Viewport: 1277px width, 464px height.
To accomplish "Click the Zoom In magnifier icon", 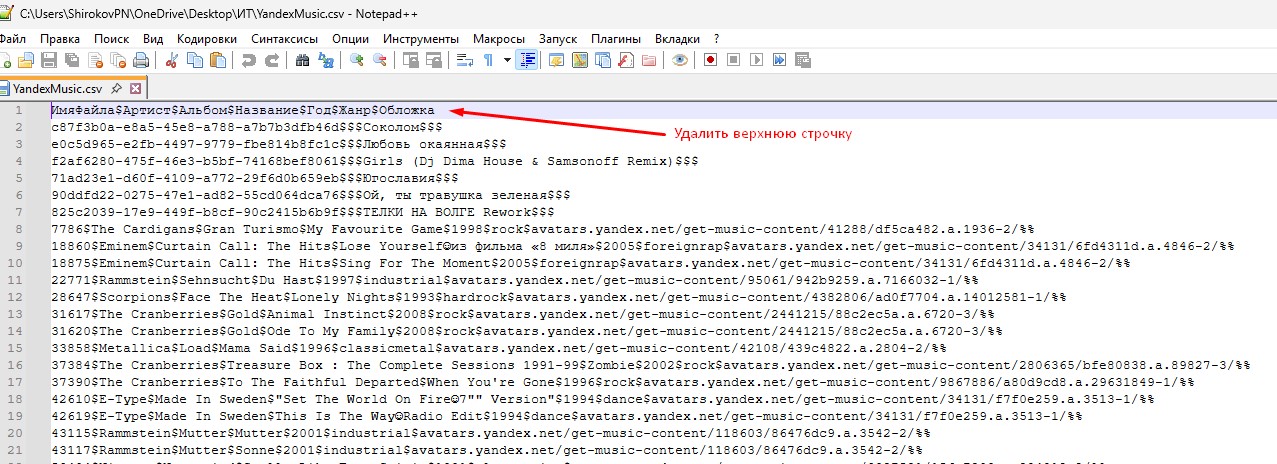I will click(356, 60).
